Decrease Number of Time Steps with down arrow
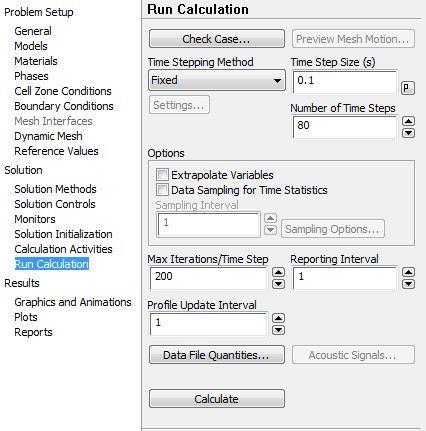This screenshot has width=426, height=431. (408, 133)
